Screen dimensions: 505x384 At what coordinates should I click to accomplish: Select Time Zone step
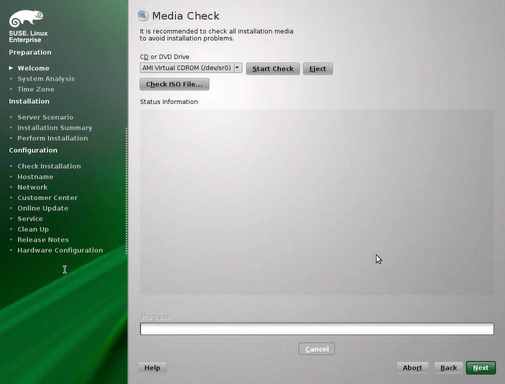(x=36, y=89)
